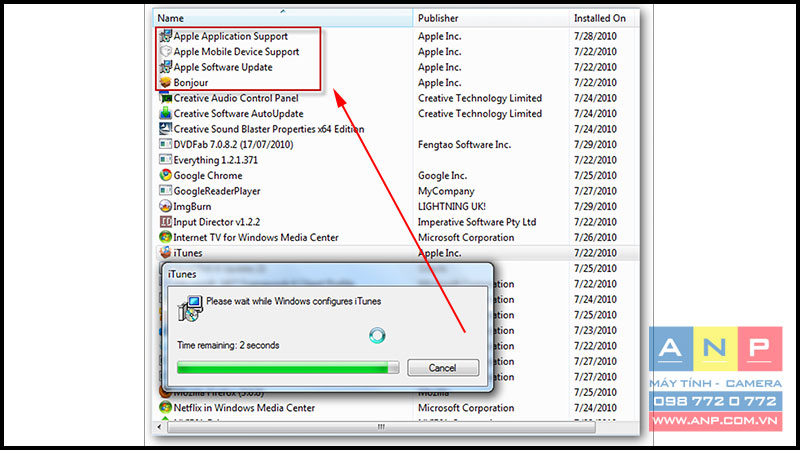This screenshot has height=450, width=800.
Task: Click the Apple Mobile Device Support icon
Action: tap(165, 52)
